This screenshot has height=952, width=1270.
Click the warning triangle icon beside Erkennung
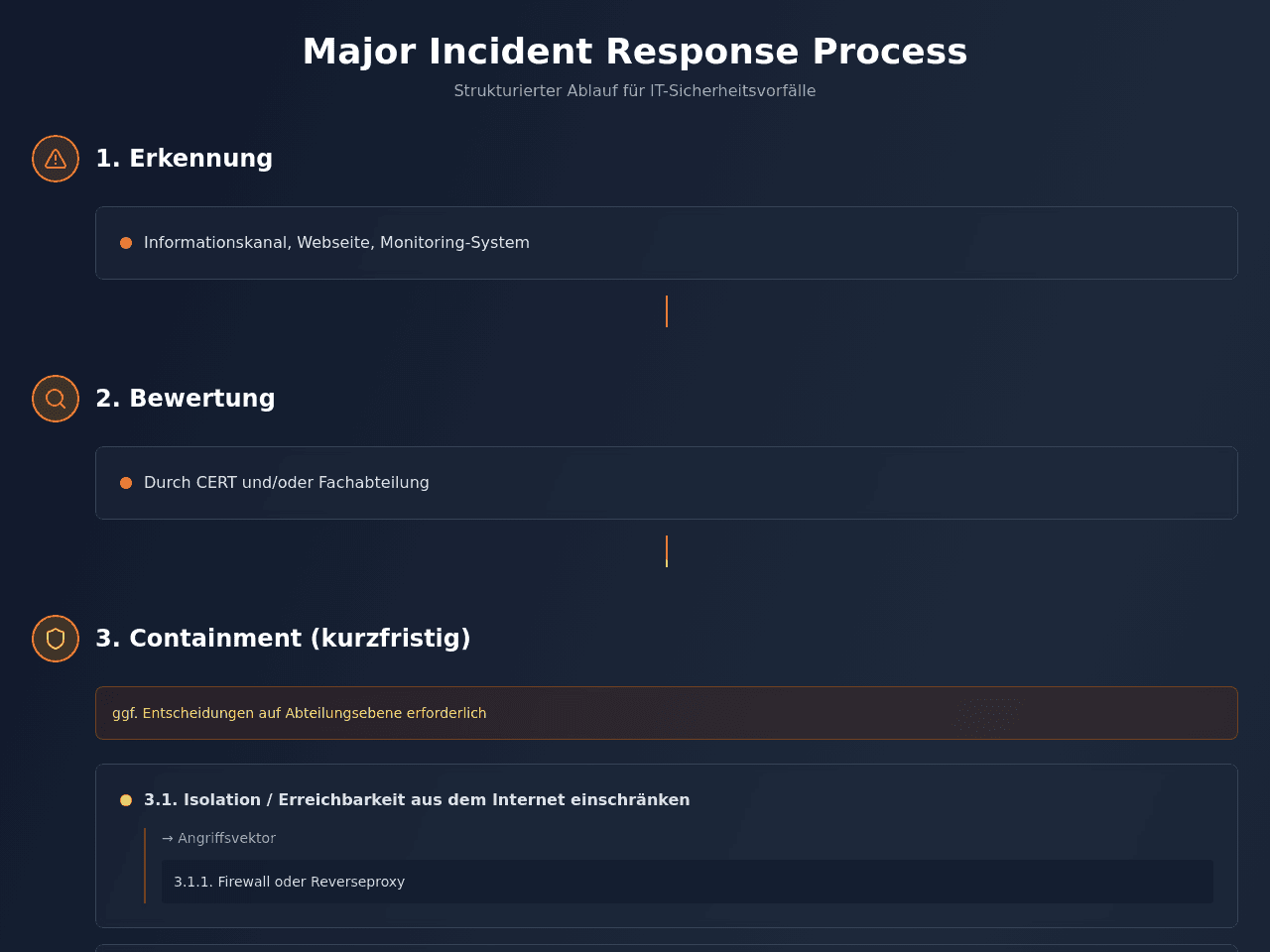point(56,159)
